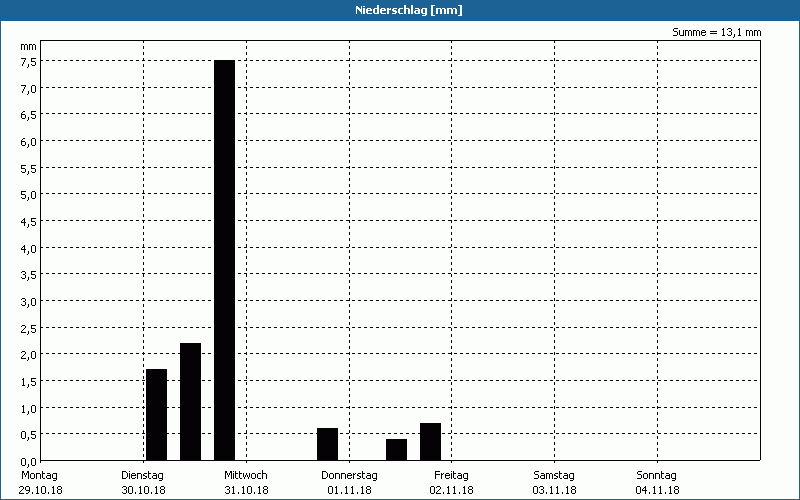Click the '5,0' y-axis value
800x500 pixels.
(x=29, y=195)
